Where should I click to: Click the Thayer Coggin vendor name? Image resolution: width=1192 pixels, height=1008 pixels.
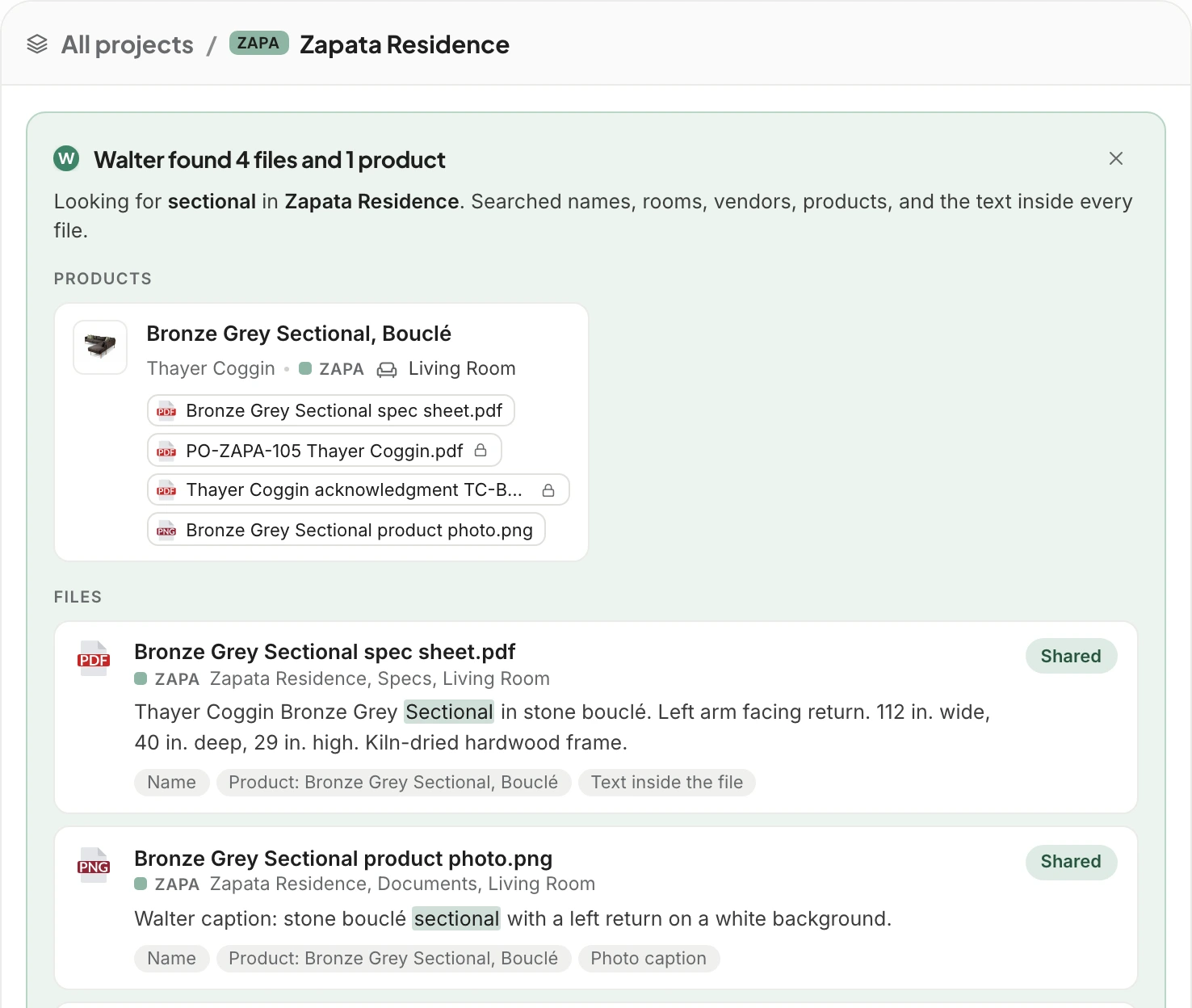211,368
